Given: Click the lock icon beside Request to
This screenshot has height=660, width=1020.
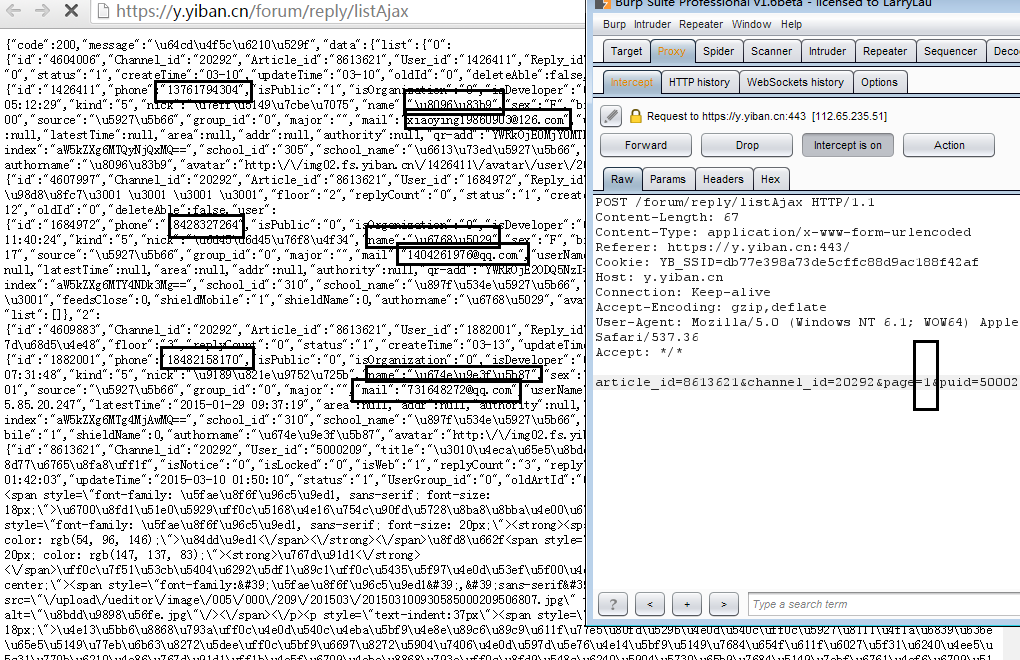Looking at the screenshot, I should coord(636,116).
